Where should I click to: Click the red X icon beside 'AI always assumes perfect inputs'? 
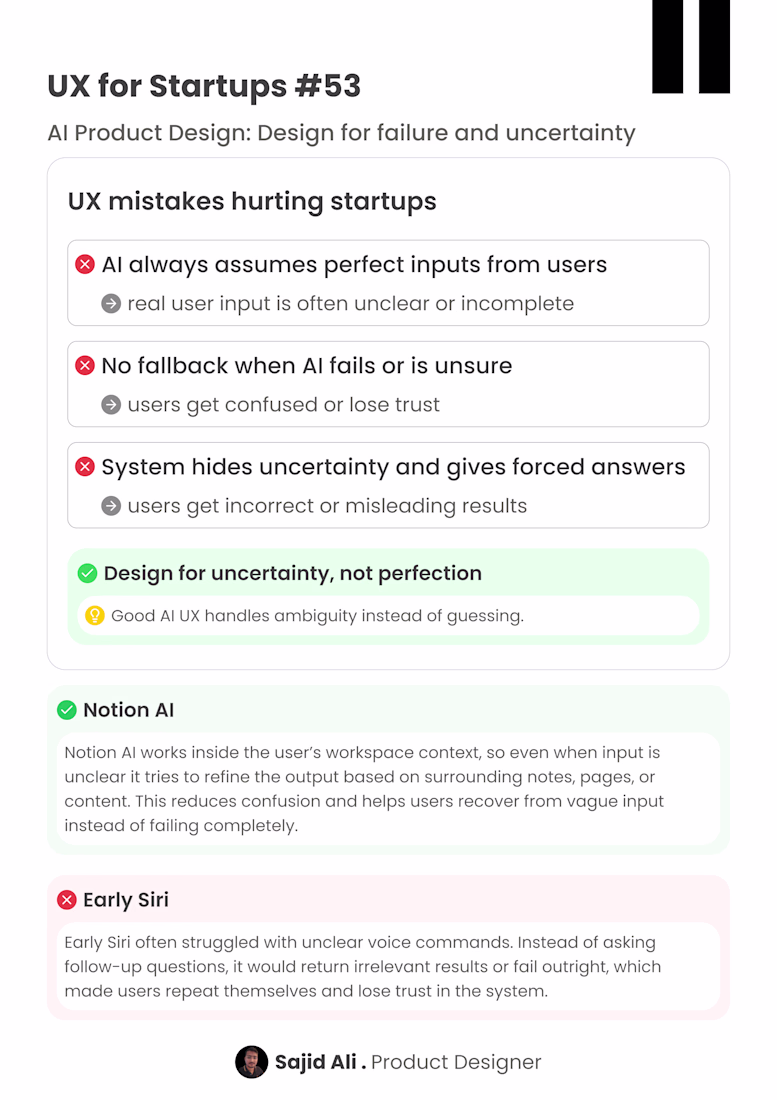[85, 264]
